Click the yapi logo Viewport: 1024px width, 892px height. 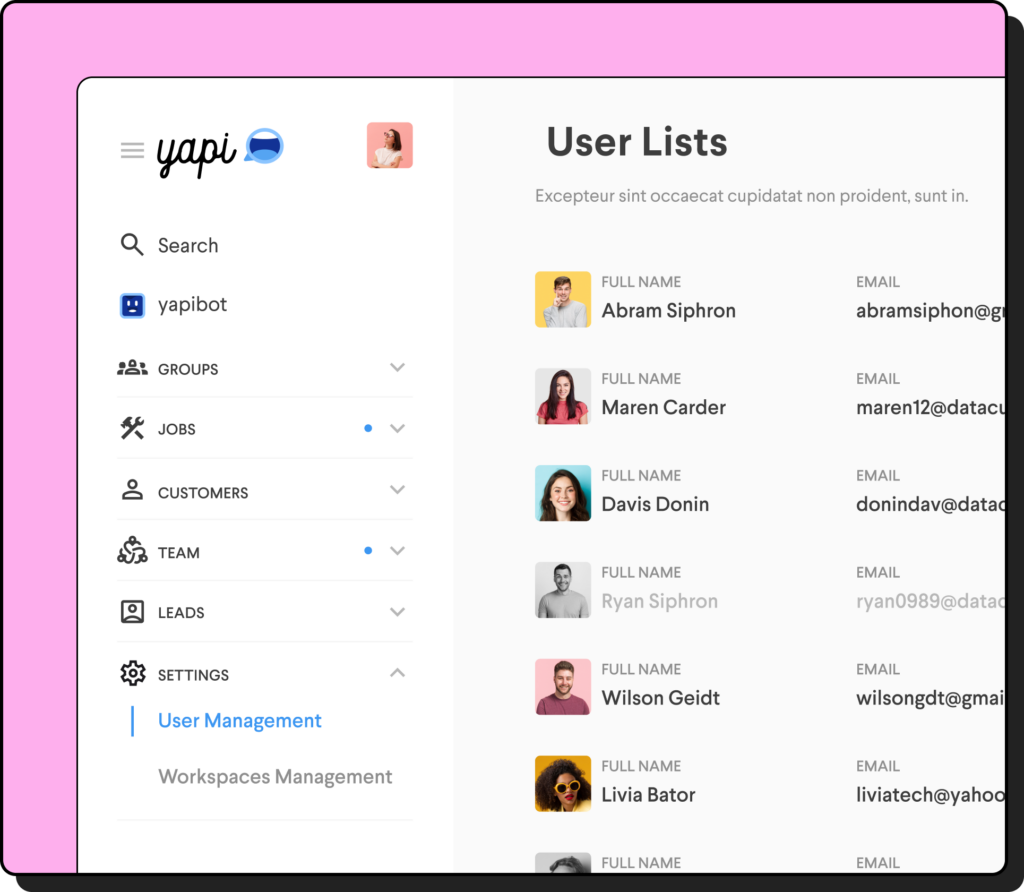point(219,151)
